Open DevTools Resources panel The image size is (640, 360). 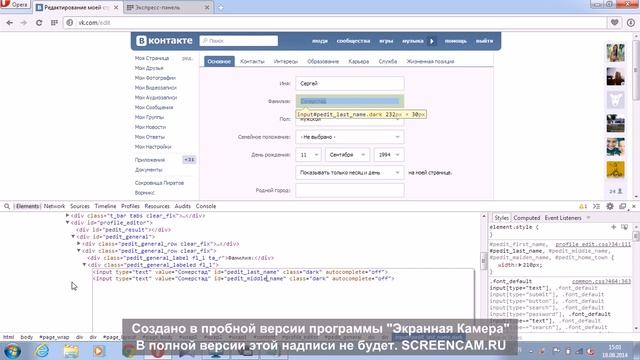point(157,206)
